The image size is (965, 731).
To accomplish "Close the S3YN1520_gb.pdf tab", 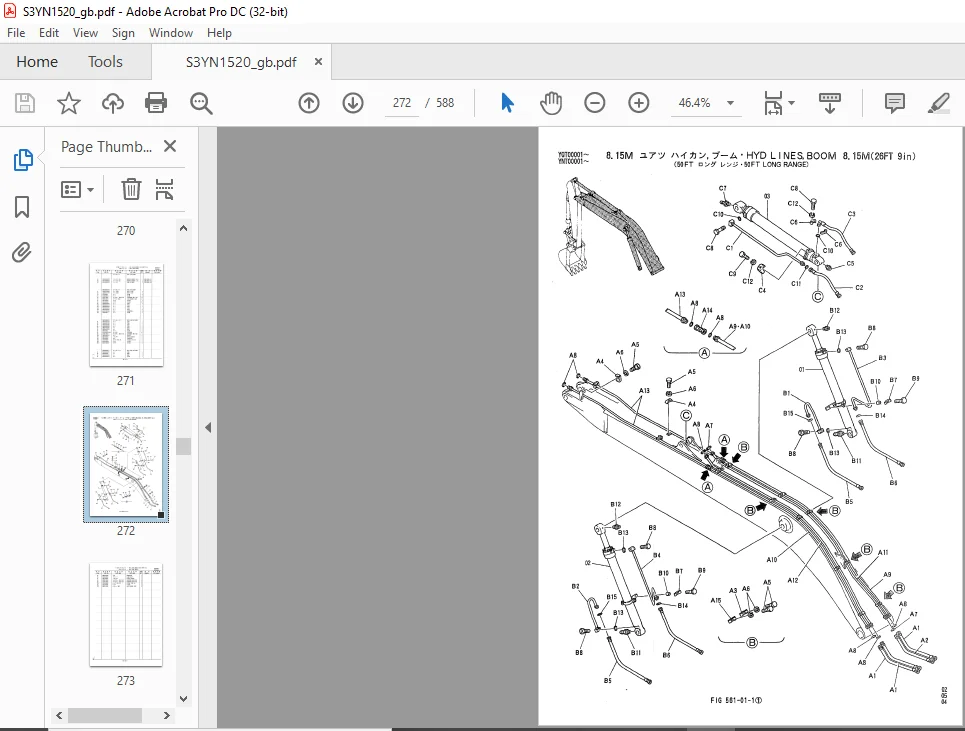I will (318, 62).
